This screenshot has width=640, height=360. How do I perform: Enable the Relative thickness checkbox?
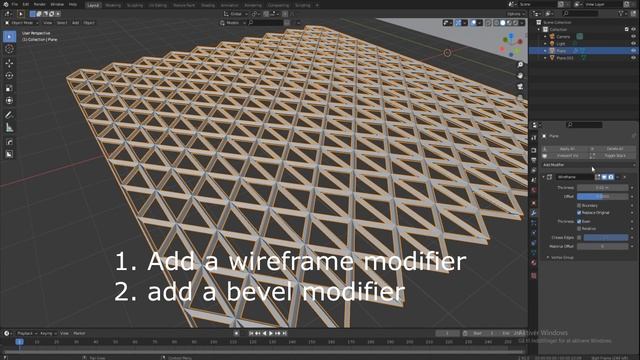point(579,229)
